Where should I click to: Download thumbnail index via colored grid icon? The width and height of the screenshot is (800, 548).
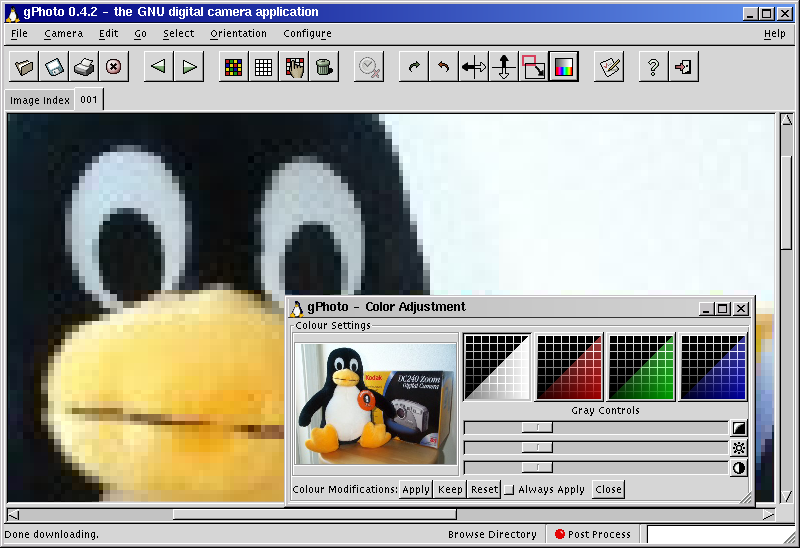(x=234, y=66)
